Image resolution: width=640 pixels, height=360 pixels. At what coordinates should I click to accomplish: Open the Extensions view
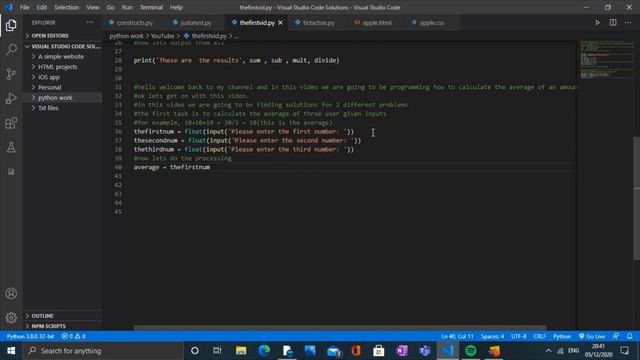(x=11, y=123)
